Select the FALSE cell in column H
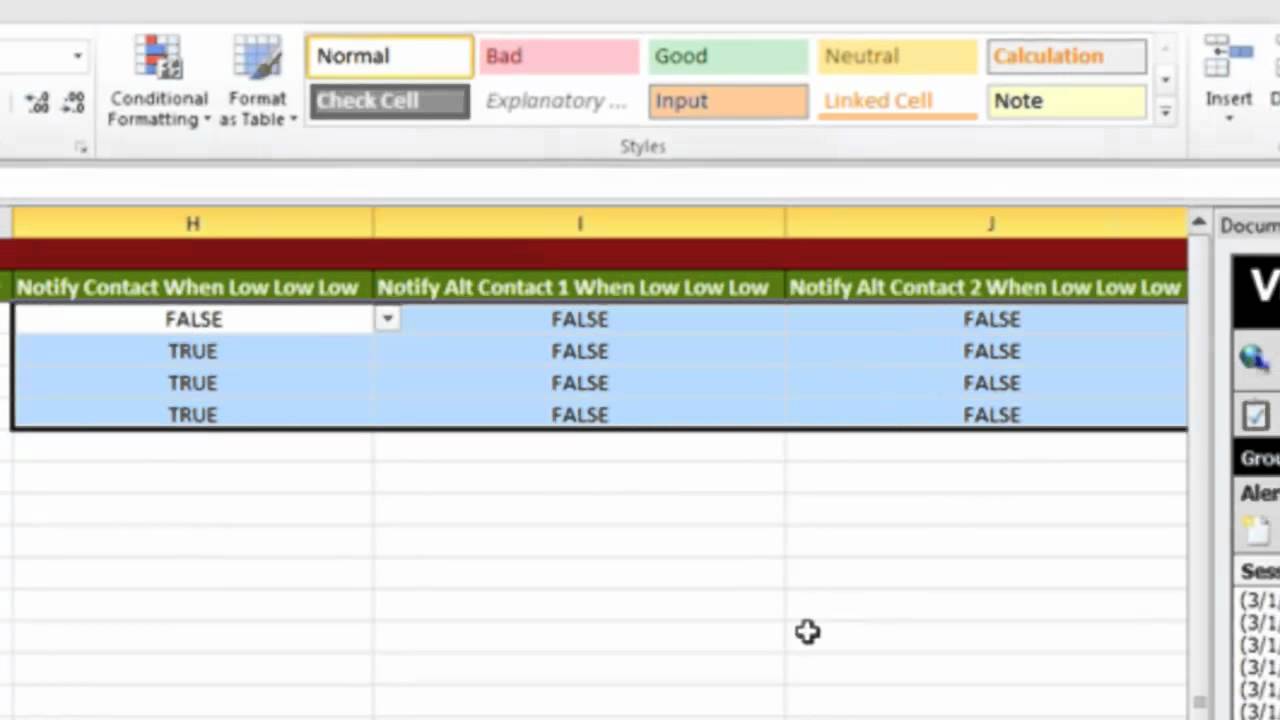This screenshot has height=720, width=1280. pyautogui.click(x=193, y=319)
